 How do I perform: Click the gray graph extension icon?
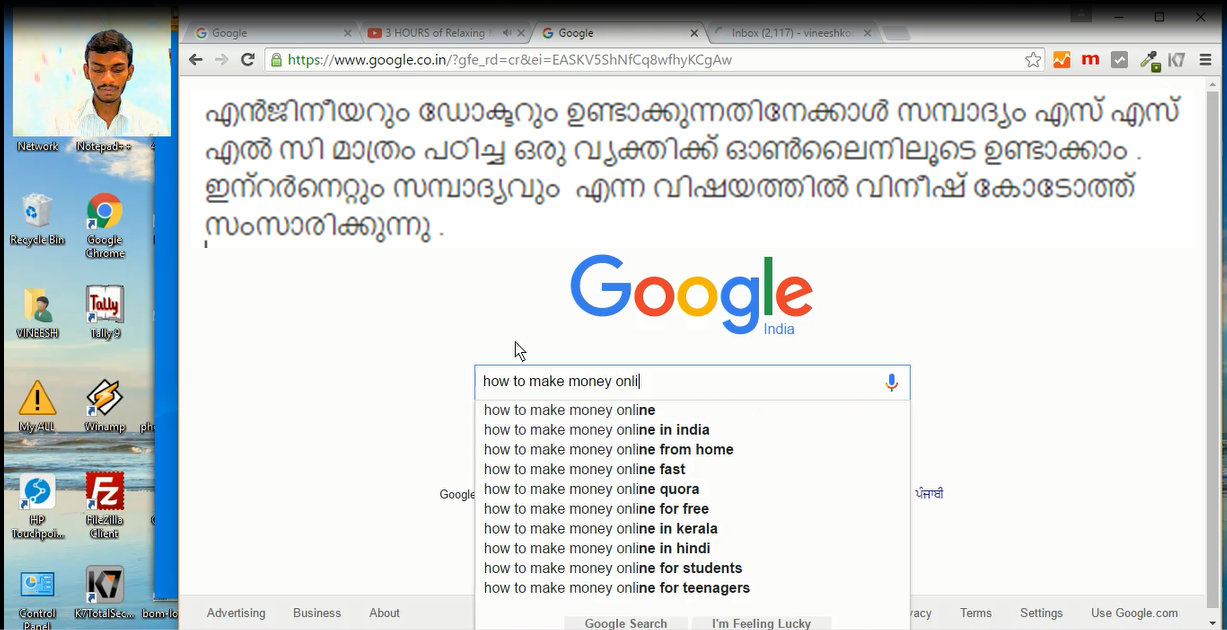pos(1120,60)
